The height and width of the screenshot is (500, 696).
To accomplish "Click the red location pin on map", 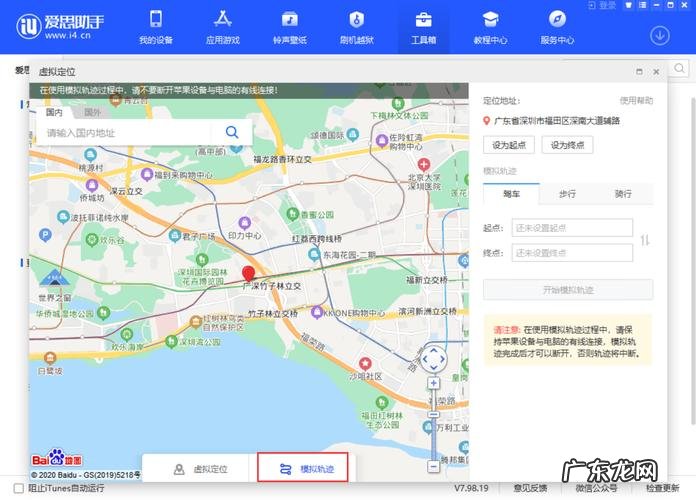I will pos(248,274).
